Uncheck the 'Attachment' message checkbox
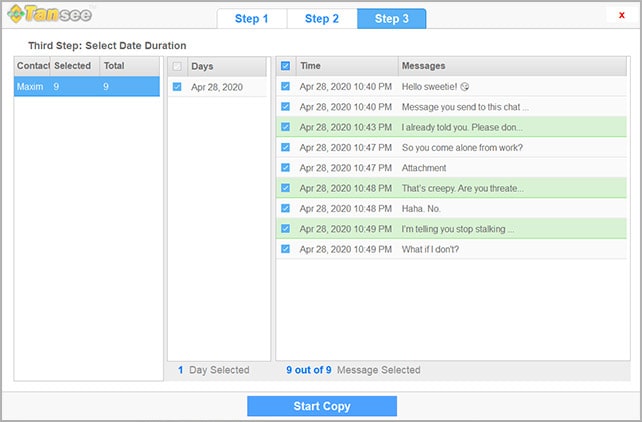Viewport: 642px width, 422px height. coord(286,168)
